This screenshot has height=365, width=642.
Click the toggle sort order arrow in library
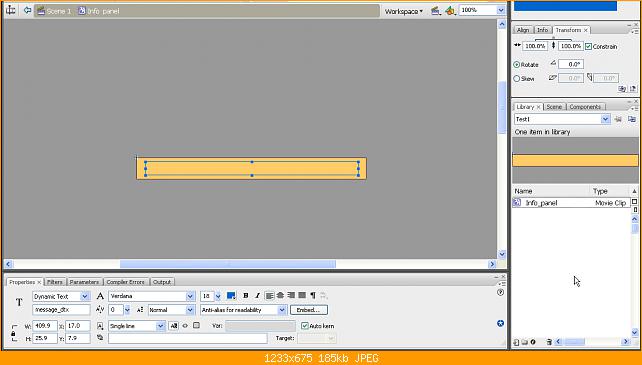(634, 191)
